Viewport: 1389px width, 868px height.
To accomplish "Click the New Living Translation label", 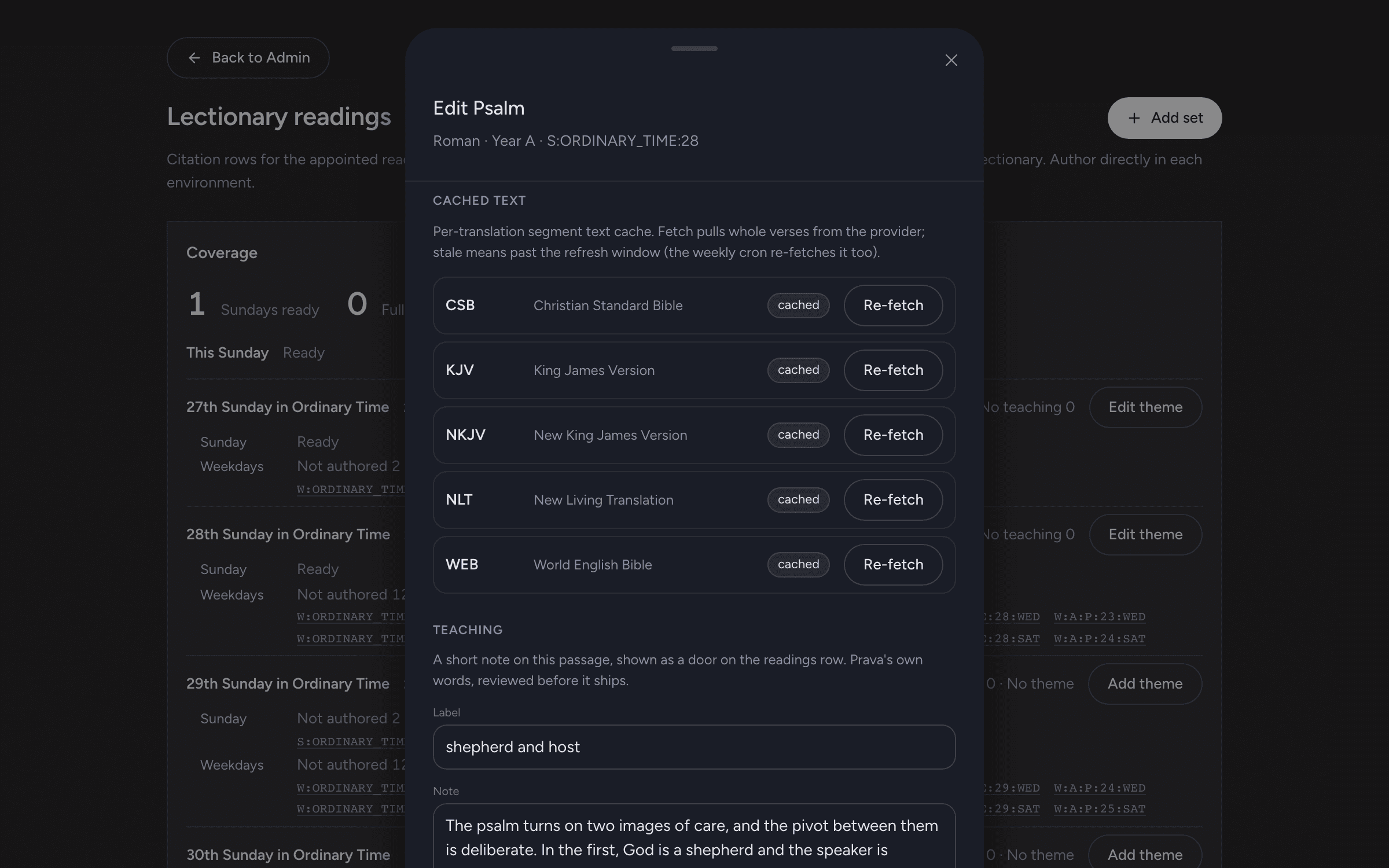I will point(603,500).
